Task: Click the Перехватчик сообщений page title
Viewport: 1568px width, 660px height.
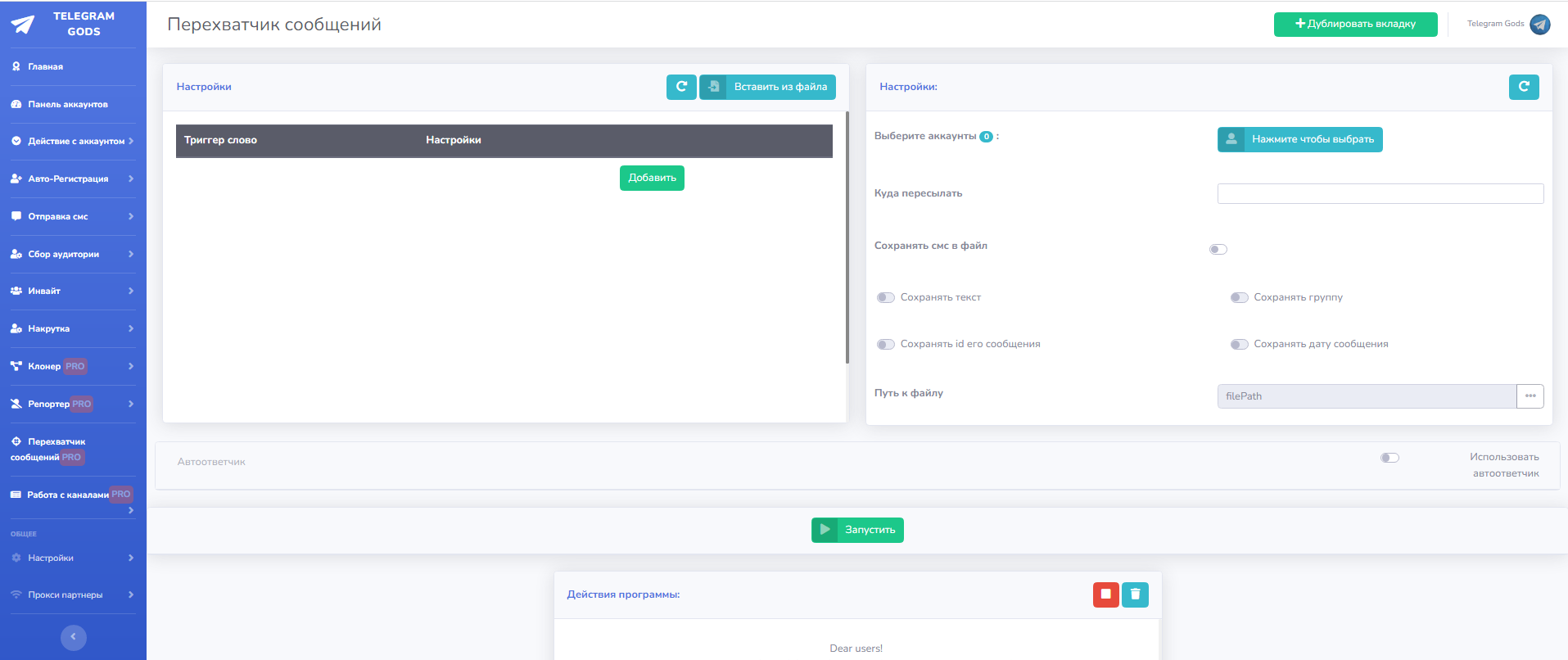Action: 274,25
